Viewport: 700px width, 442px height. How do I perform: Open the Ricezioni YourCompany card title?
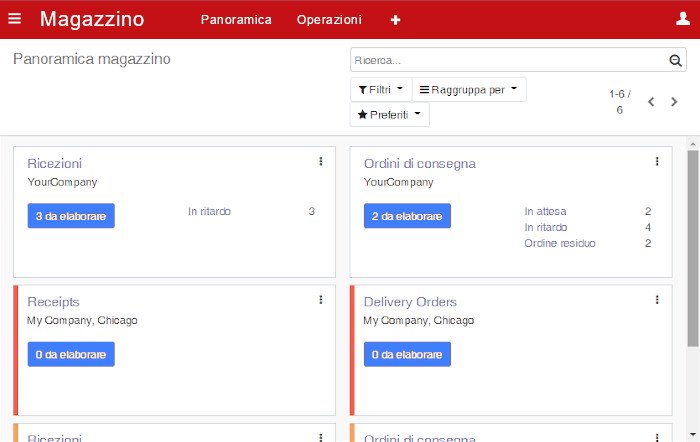coord(54,163)
